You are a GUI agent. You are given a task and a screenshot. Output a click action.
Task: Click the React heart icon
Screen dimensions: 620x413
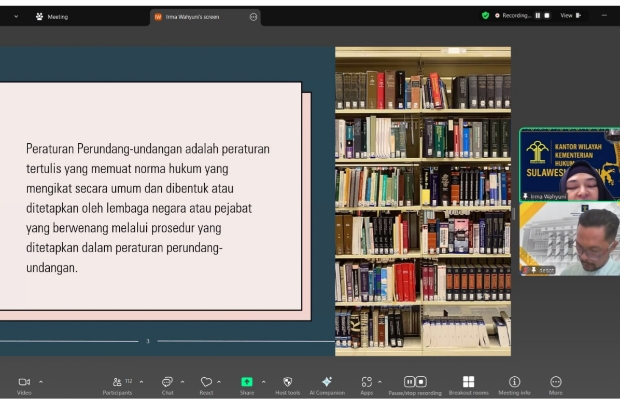pos(206,382)
